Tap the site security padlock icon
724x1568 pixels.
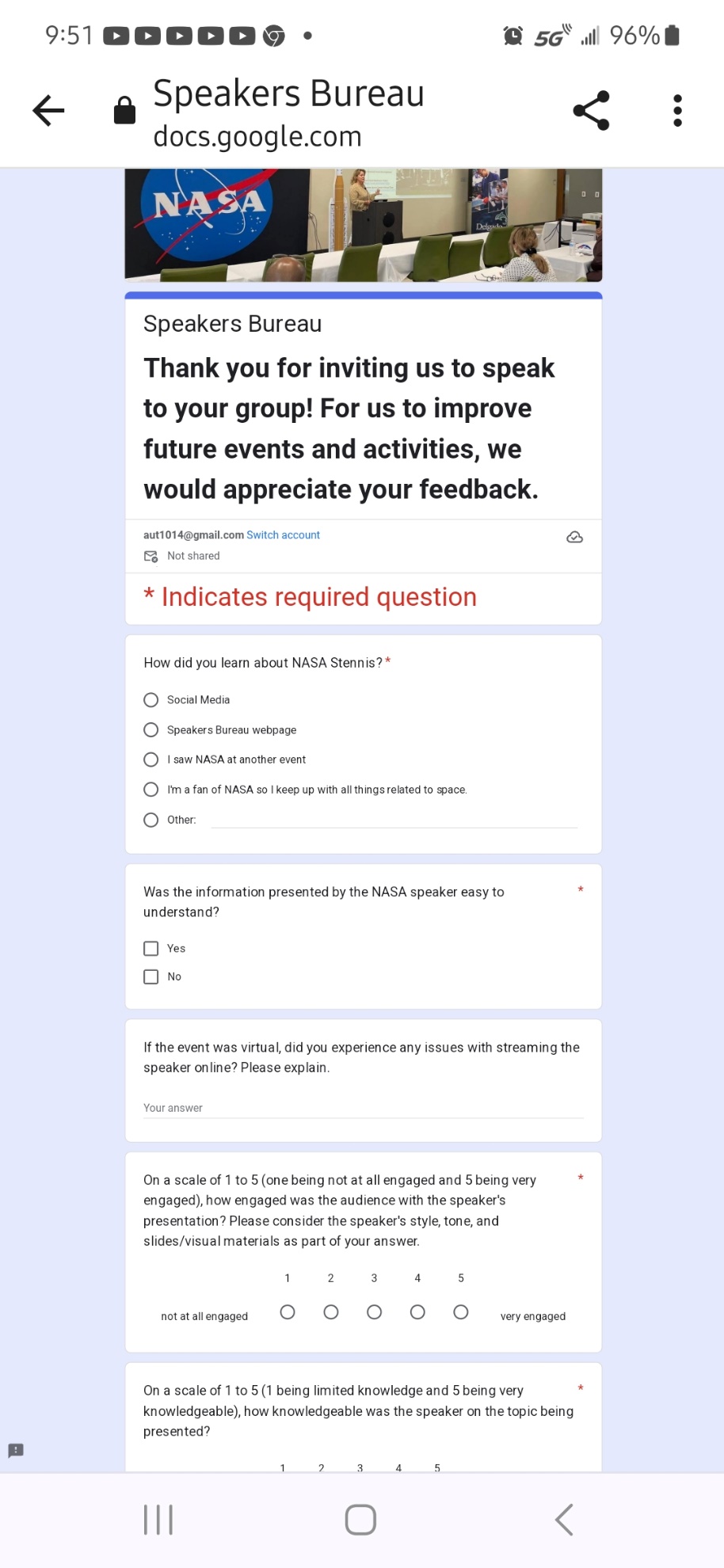pyautogui.click(x=124, y=111)
